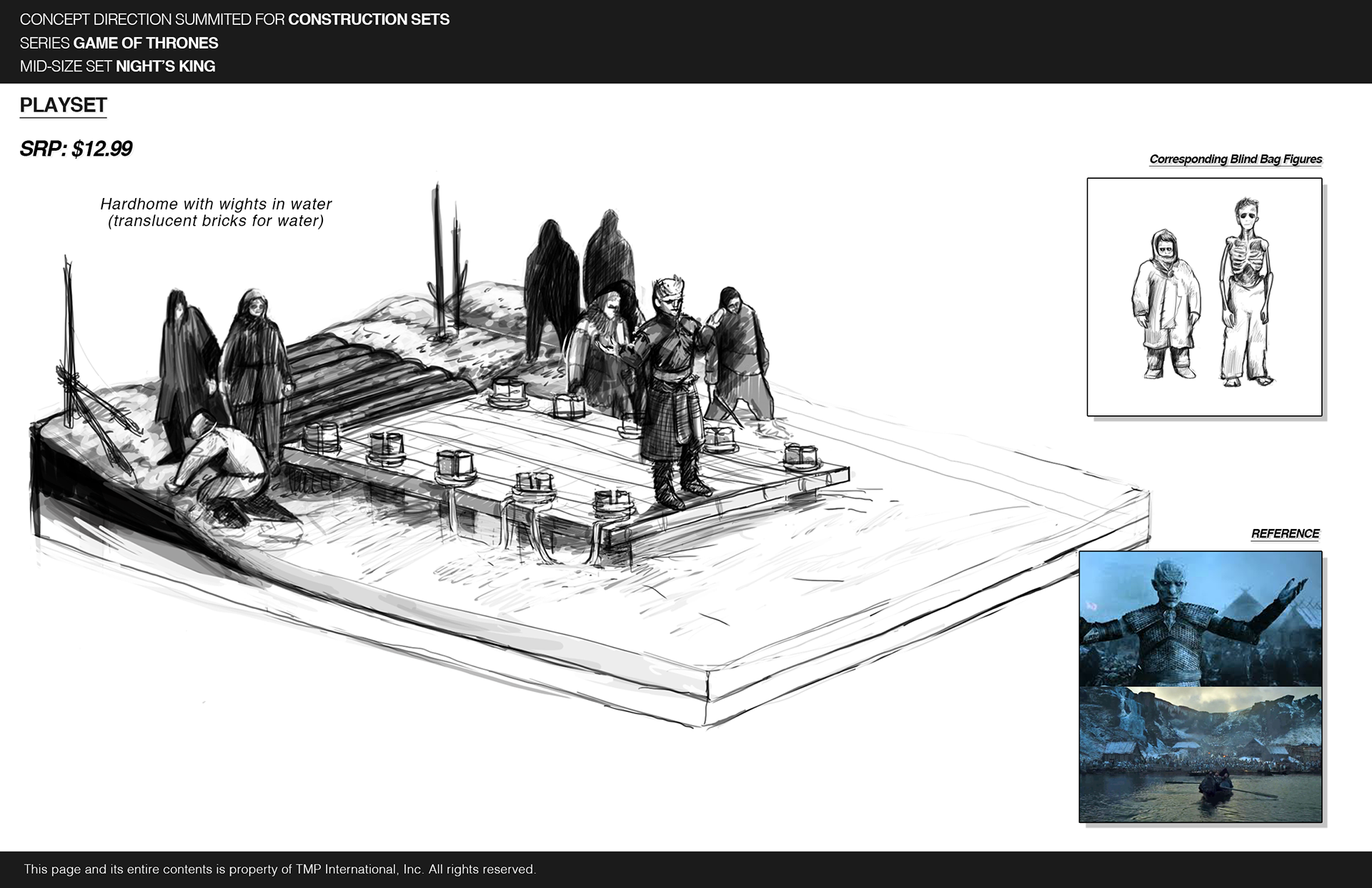1372x888 pixels.
Task: Click the skeleton wight blind bag figure
Action: click(1247, 292)
